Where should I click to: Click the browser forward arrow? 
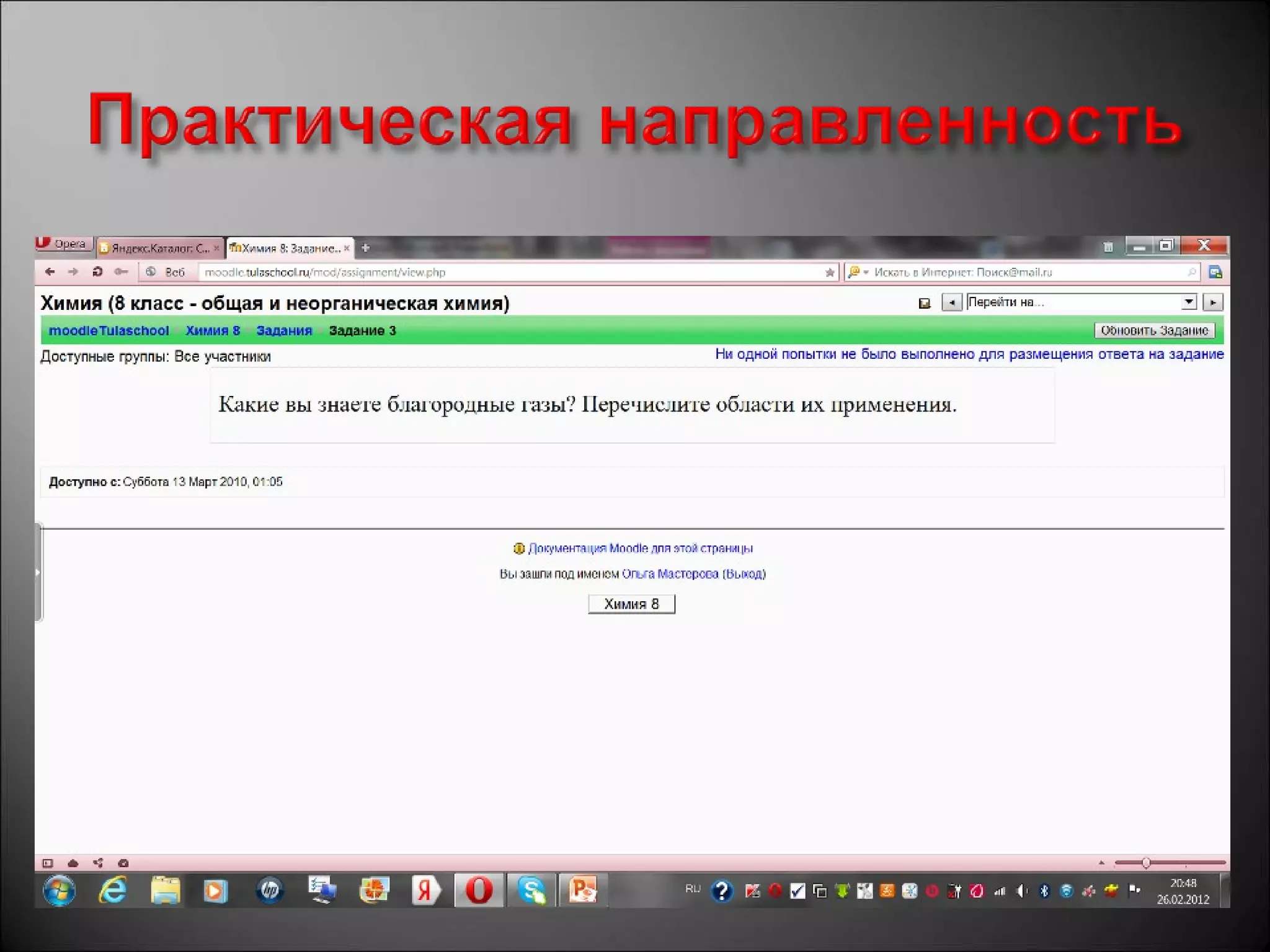[x=73, y=272]
